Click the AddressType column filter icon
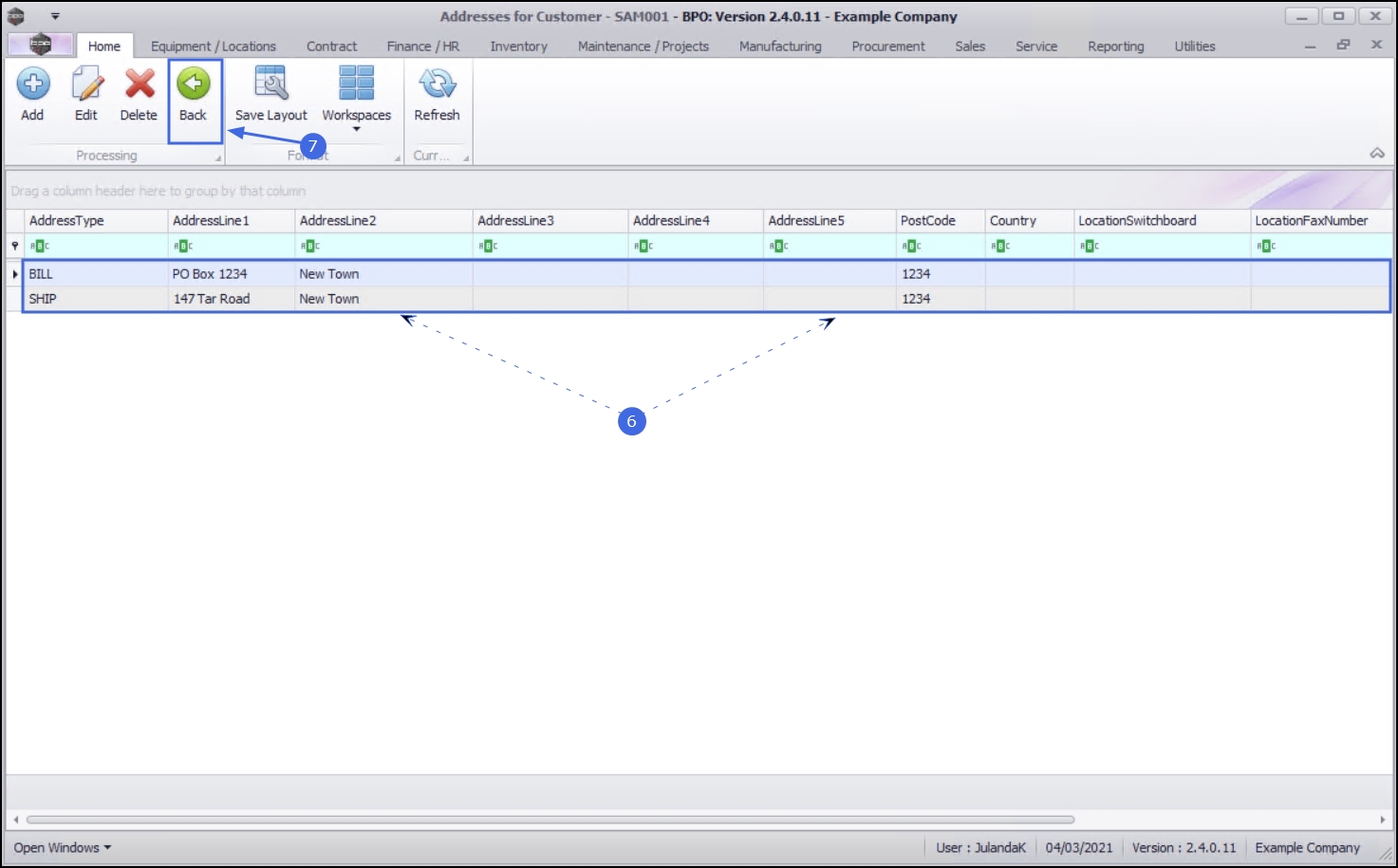1398x868 pixels. tap(39, 247)
